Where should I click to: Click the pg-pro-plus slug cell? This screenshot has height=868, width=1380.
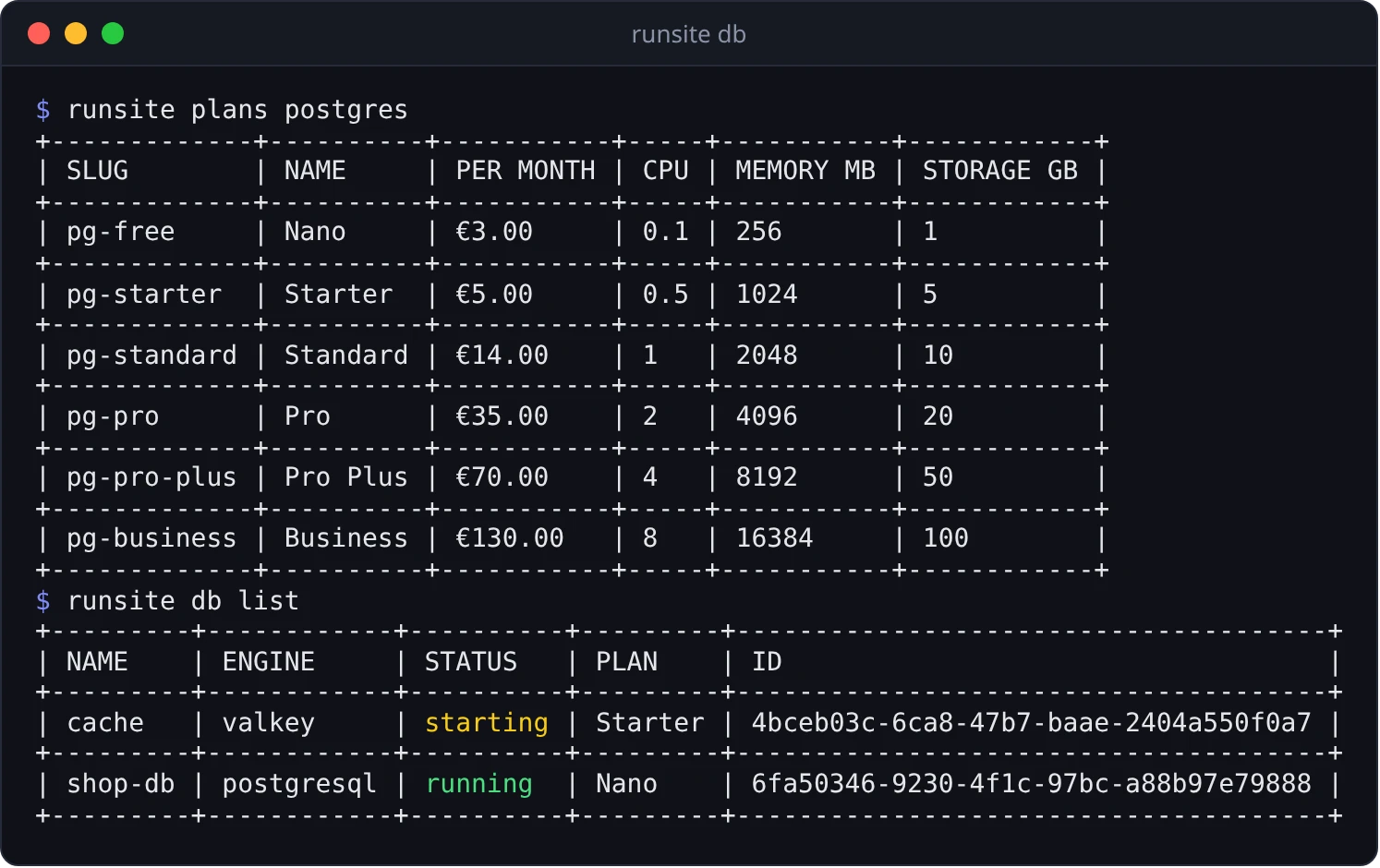[x=151, y=477]
